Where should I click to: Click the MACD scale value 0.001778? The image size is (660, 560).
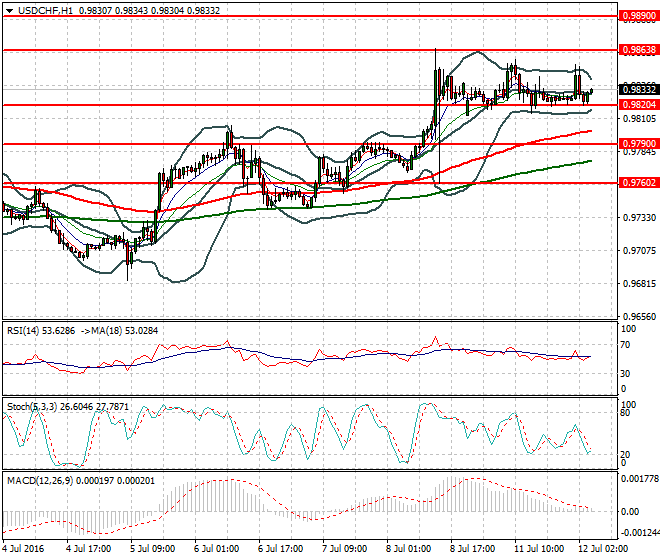(640, 479)
